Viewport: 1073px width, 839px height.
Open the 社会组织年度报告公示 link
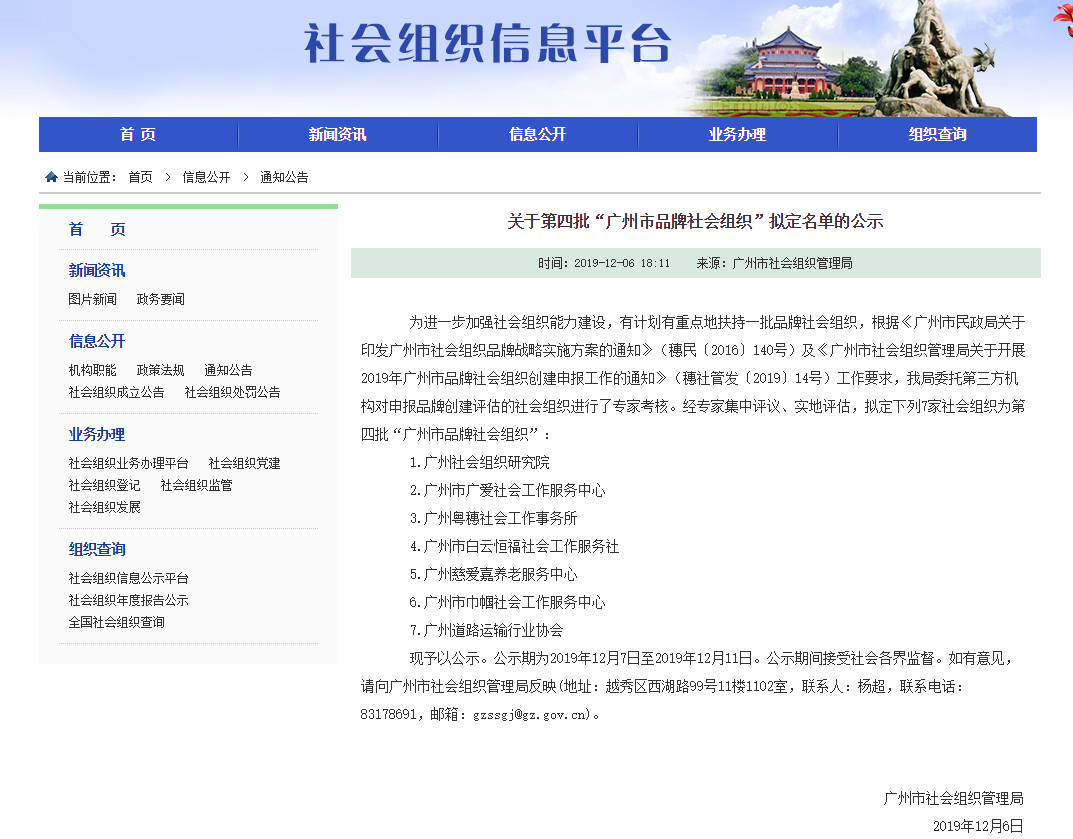pos(129,600)
